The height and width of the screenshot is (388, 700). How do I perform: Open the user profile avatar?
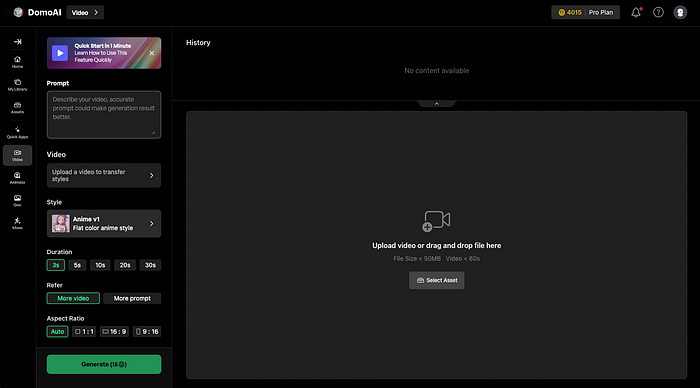680,13
